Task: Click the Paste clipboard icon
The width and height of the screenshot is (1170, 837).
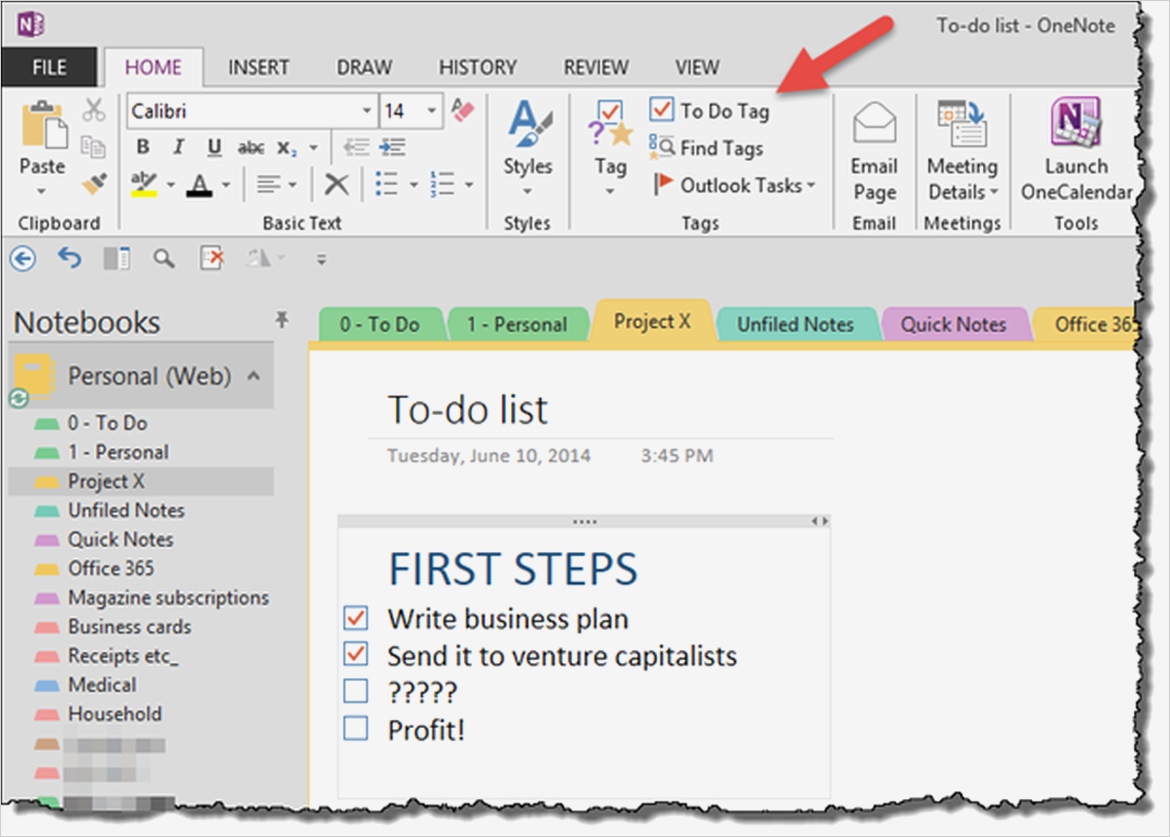Action: 43,125
